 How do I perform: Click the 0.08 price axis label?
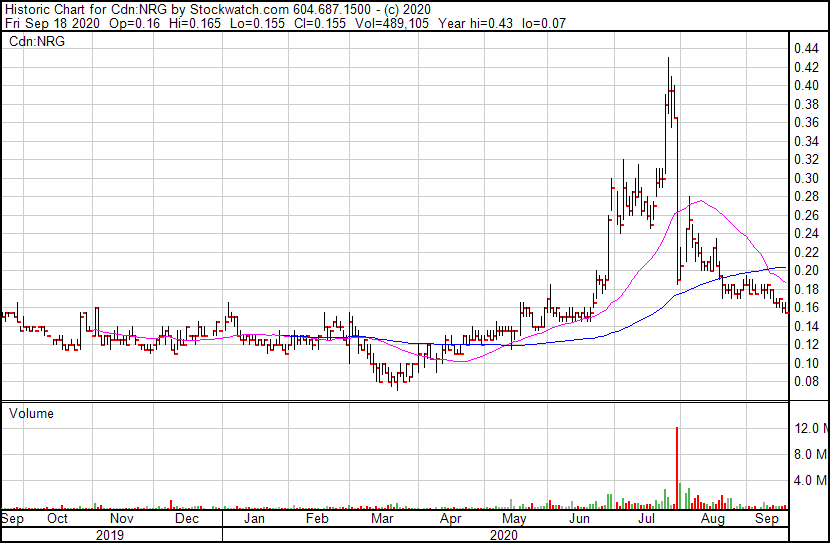coord(806,381)
